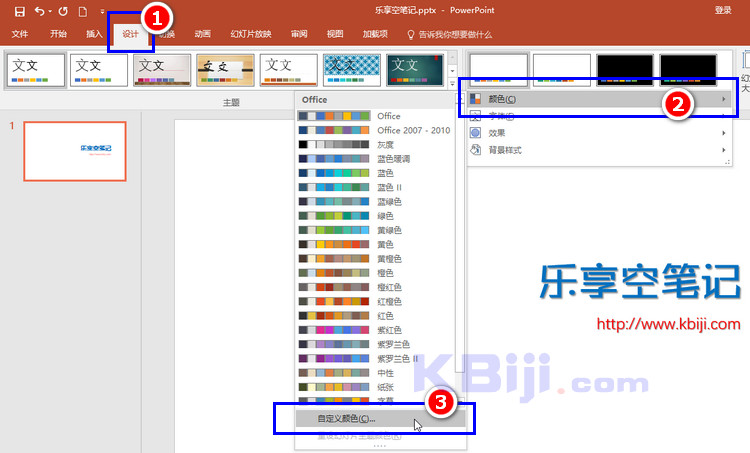Click the Save icon in quick access toolbar
Image resolution: width=750 pixels, height=453 pixels.
[20, 11]
